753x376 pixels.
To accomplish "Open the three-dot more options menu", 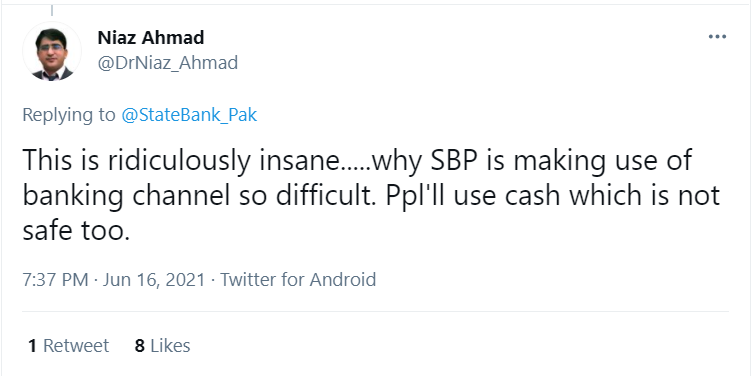I will [x=717, y=37].
